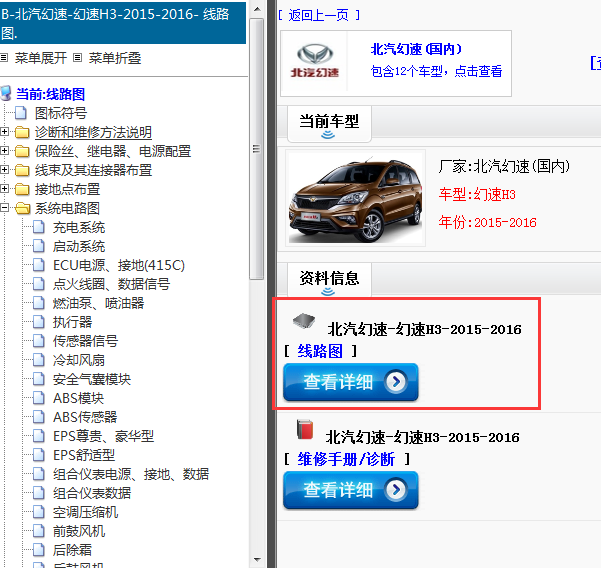
Task: Open 组合仪表电源、接地、数据 diagram
Action: 131,474
